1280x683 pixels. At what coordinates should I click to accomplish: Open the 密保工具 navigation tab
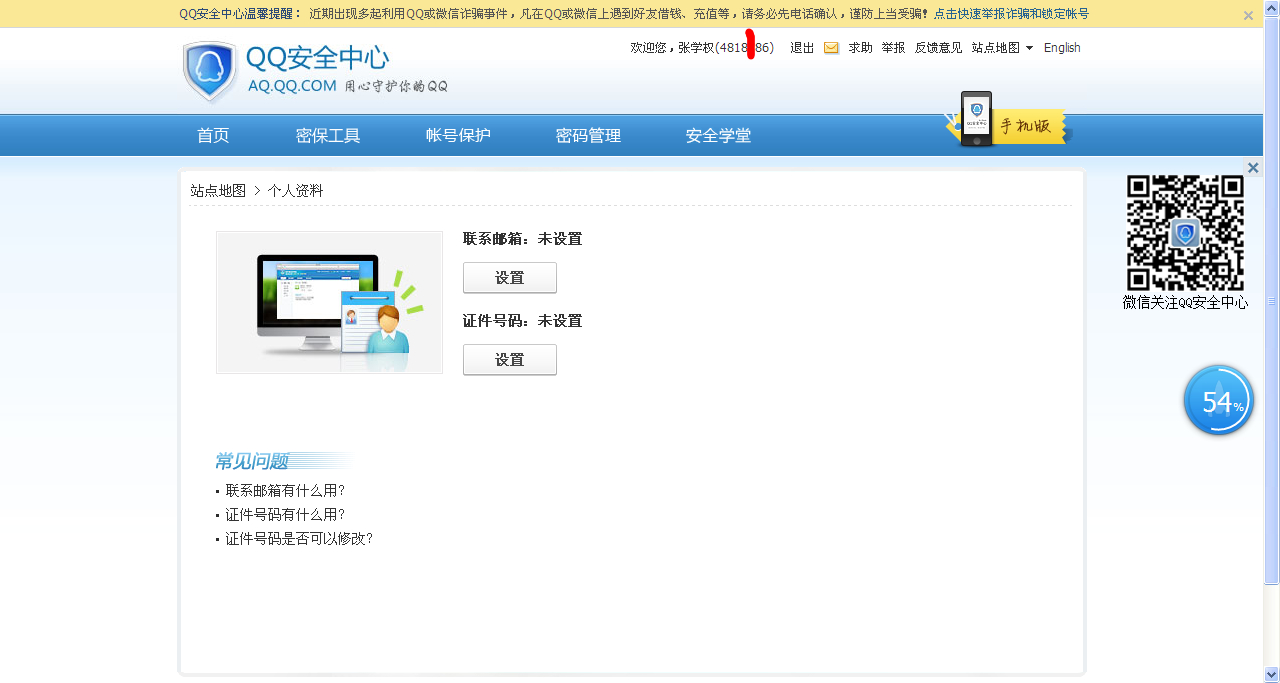point(328,136)
